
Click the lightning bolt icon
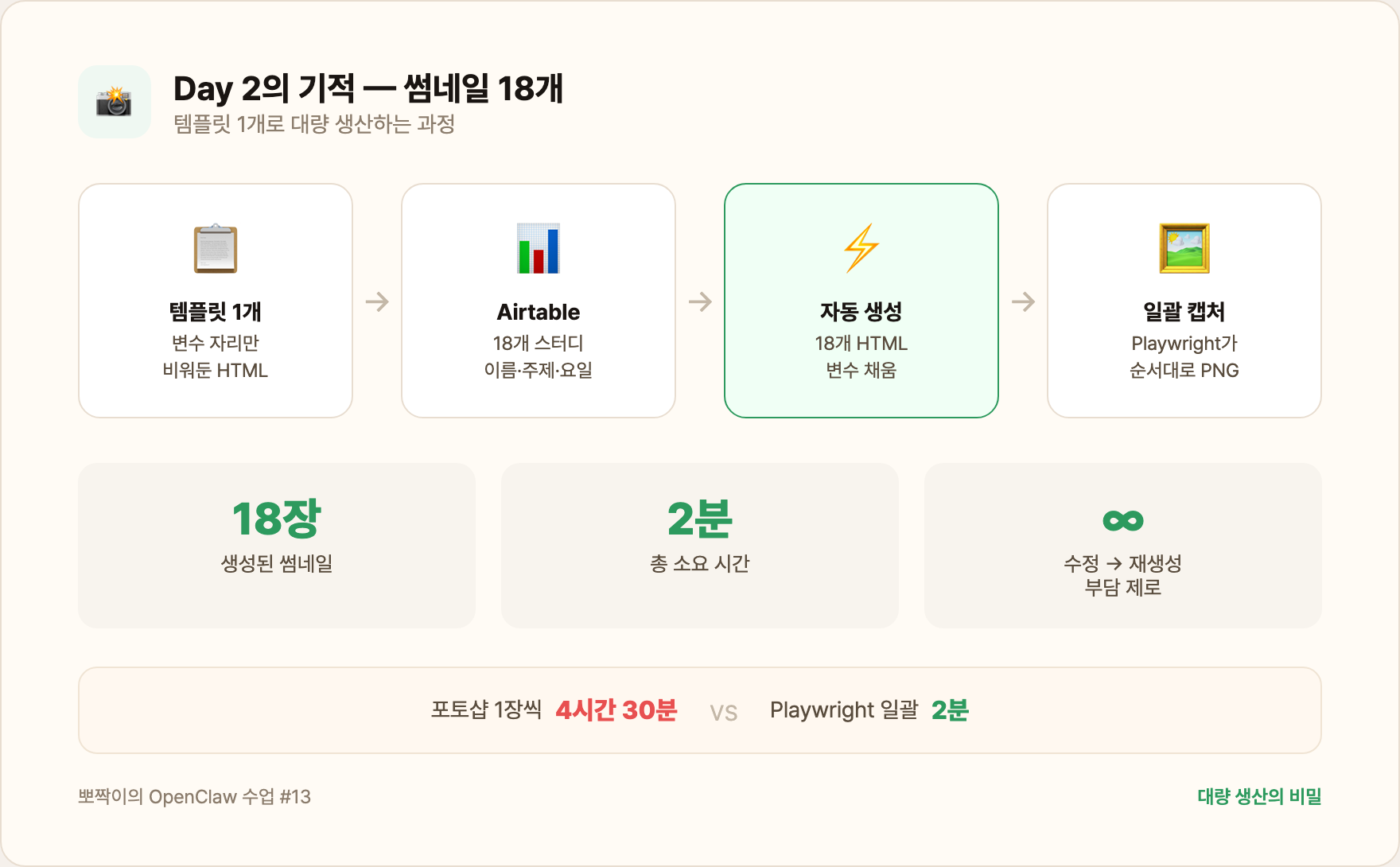coord(861,248)
